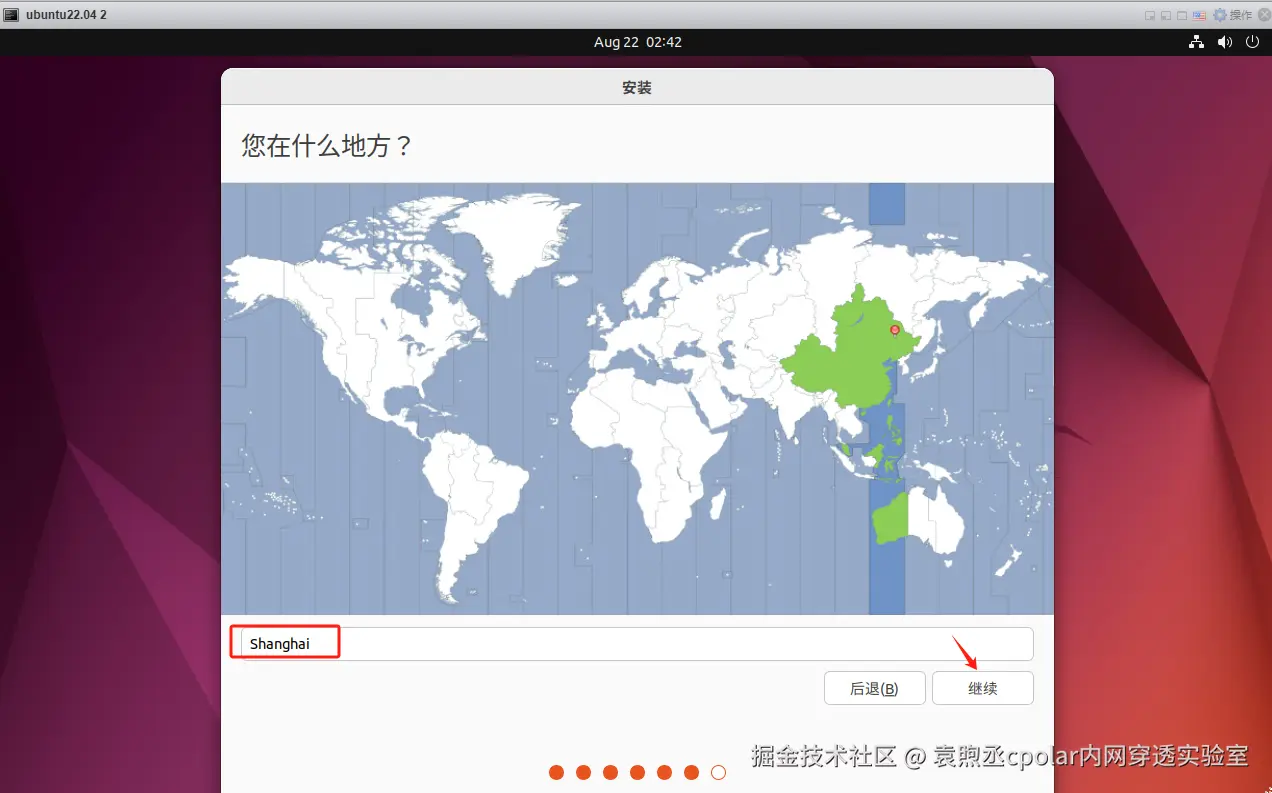Click the Shanghai location text field
This screenshot has height=793, width=1272.
pos(637,644)
